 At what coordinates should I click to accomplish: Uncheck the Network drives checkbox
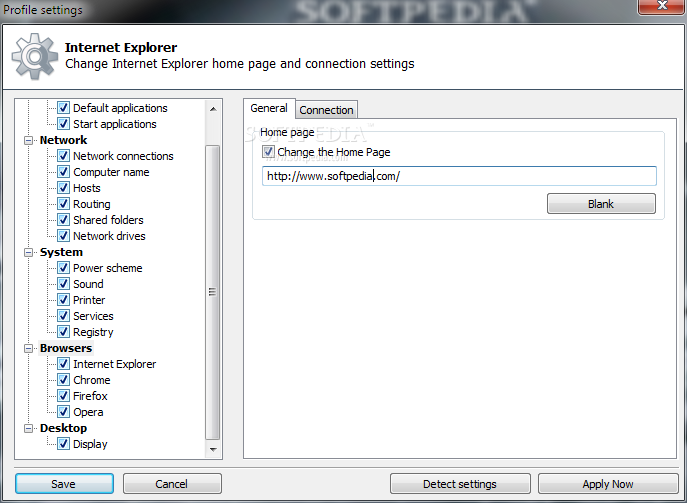tap(64, 236)
